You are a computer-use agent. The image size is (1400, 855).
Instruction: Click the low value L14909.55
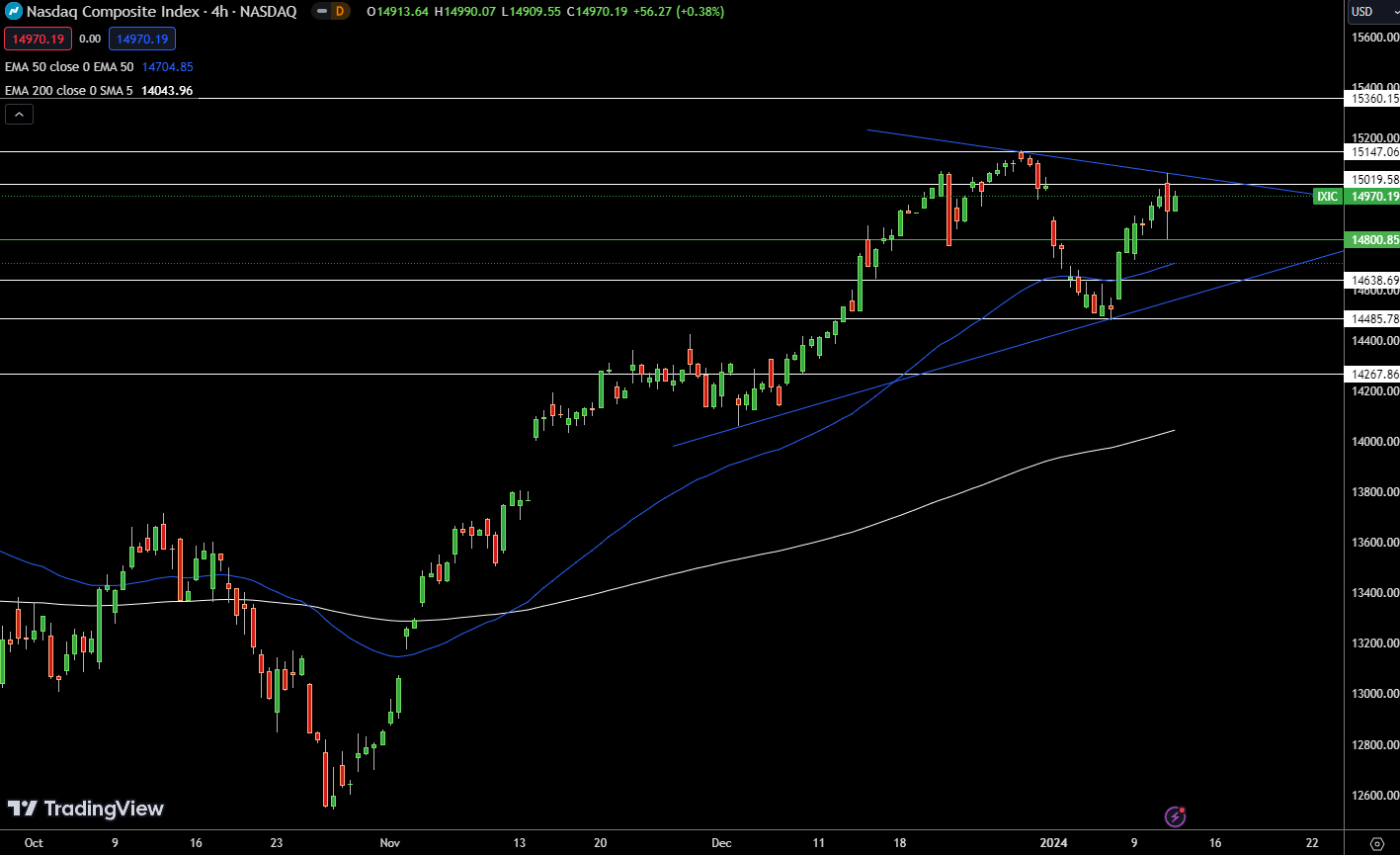(x=532, y=12)
